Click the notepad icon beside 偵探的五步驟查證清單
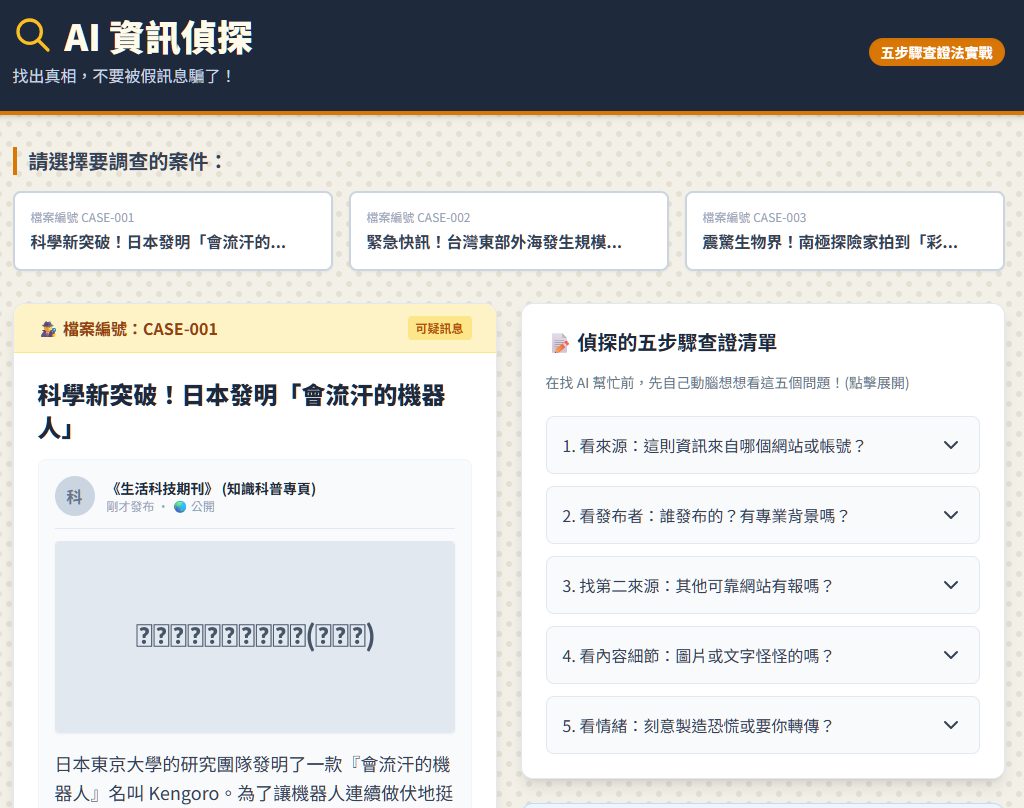 point(560,343)
